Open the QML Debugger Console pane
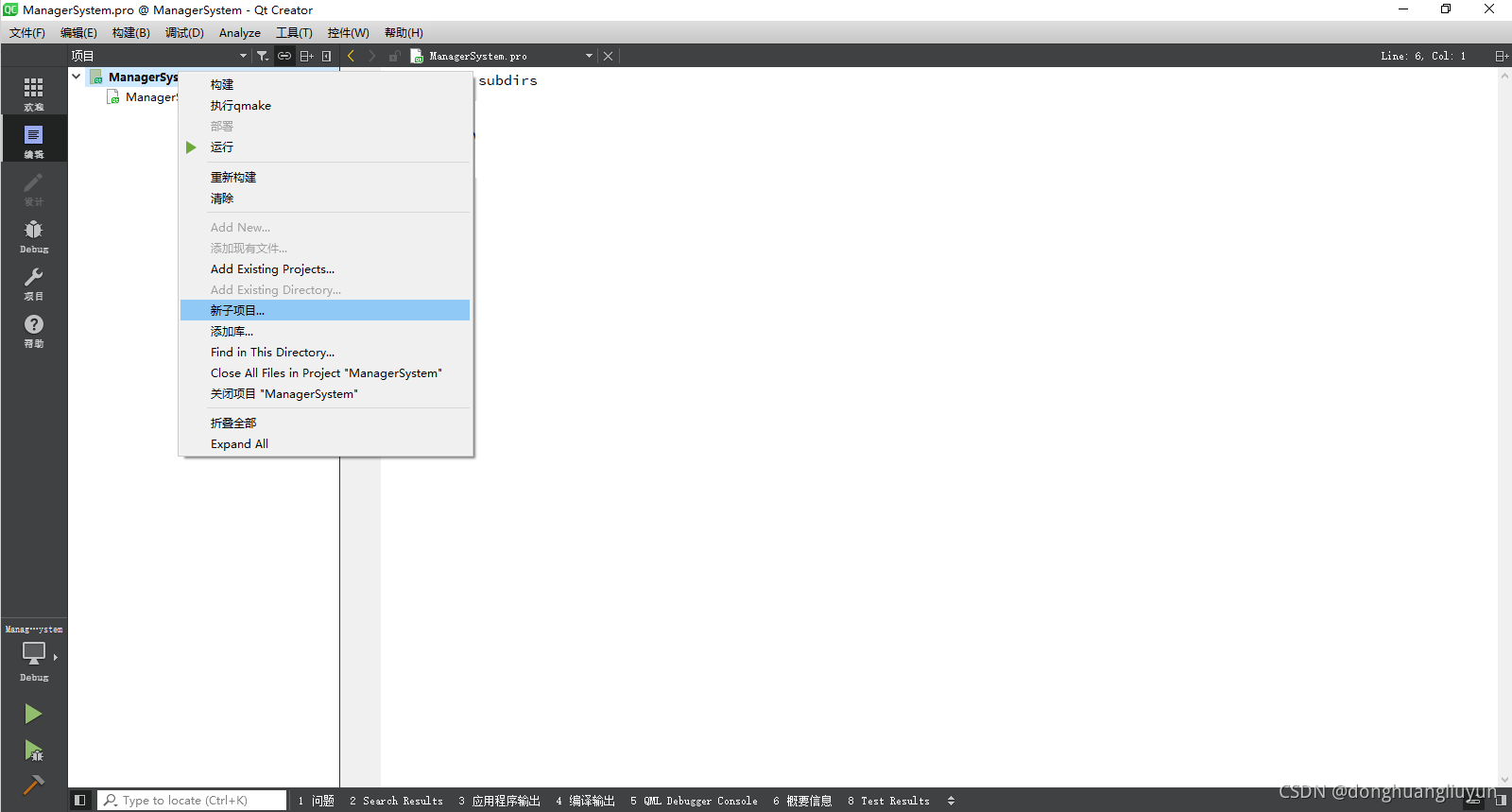The image size is (1512, 812). pos(695,801)
